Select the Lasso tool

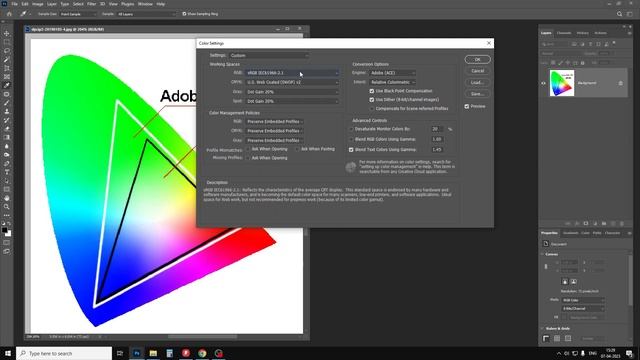pyautogui.click(x=7, y=51)
